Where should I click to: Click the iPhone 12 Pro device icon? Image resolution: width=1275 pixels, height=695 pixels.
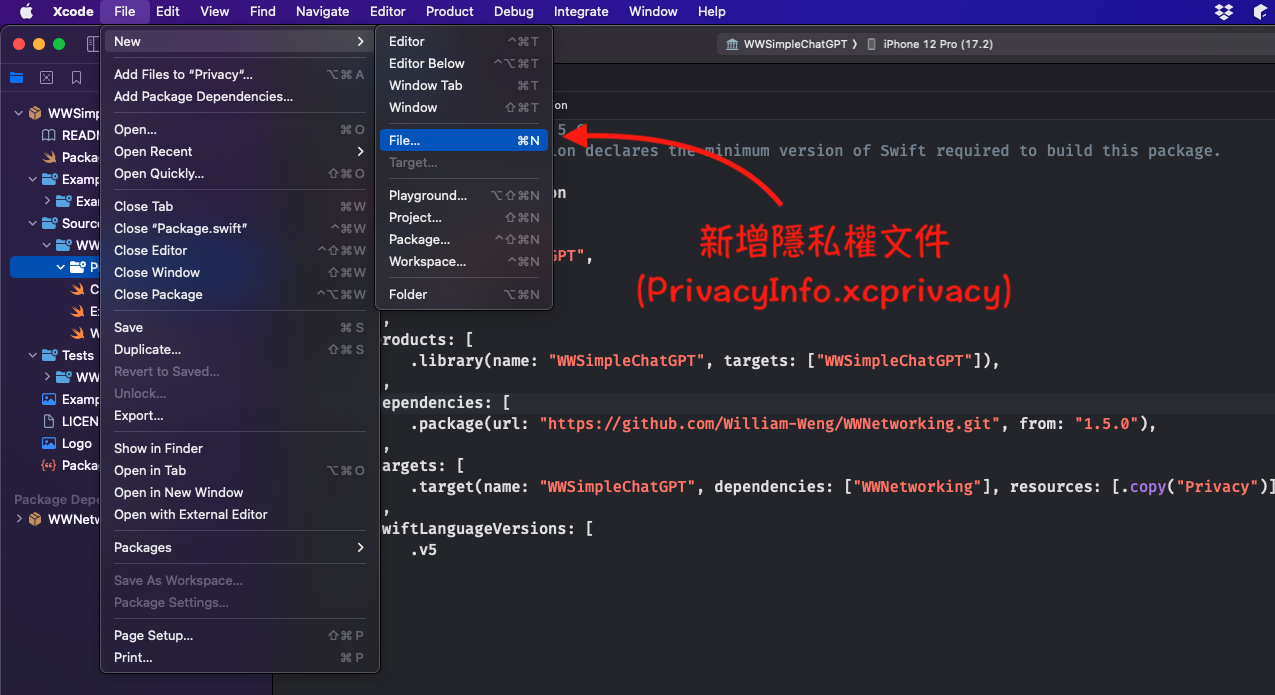click(x=872, y=44)
